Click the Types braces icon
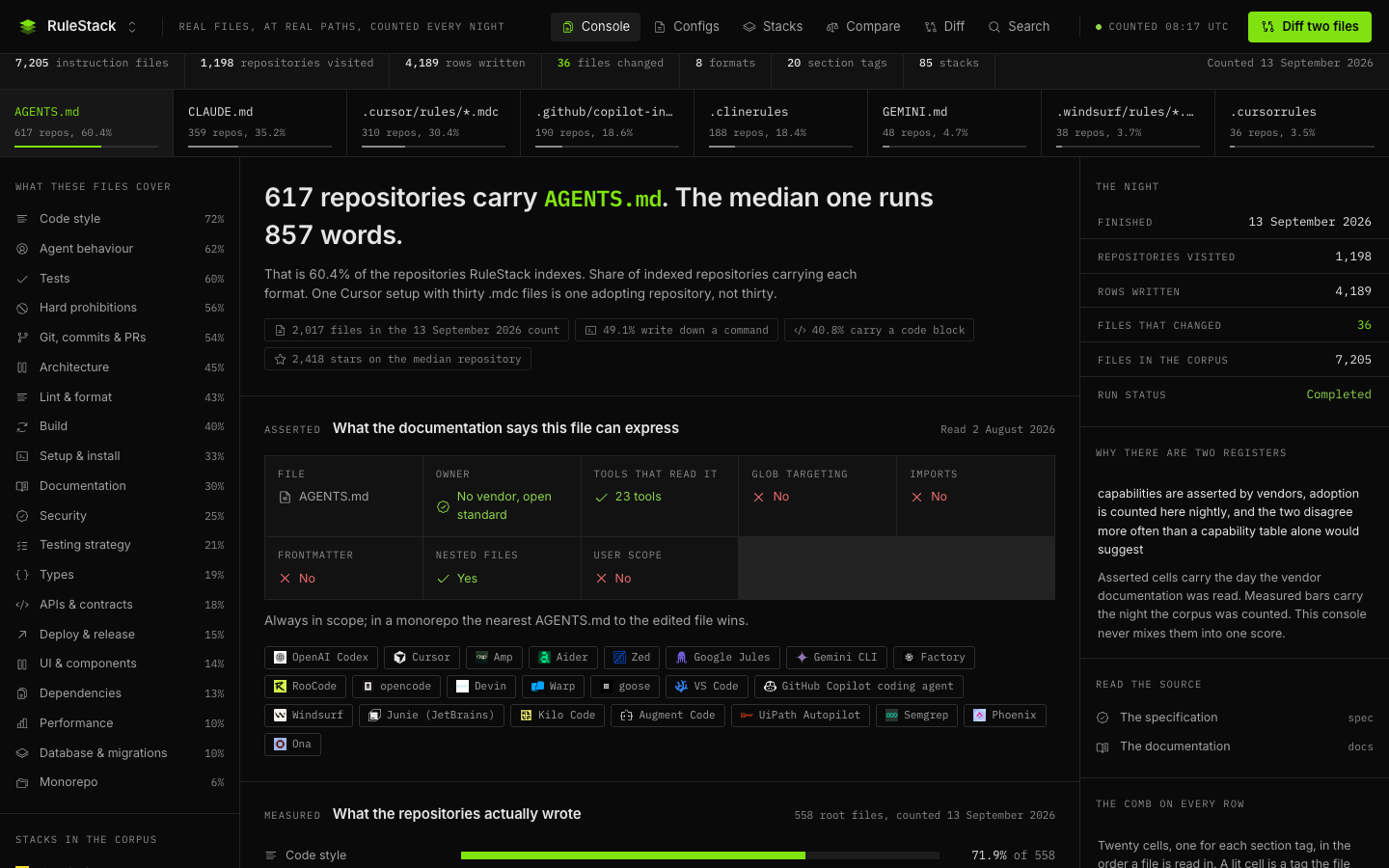The width and height of the screenshot is (1389, 868). (22, 575)
